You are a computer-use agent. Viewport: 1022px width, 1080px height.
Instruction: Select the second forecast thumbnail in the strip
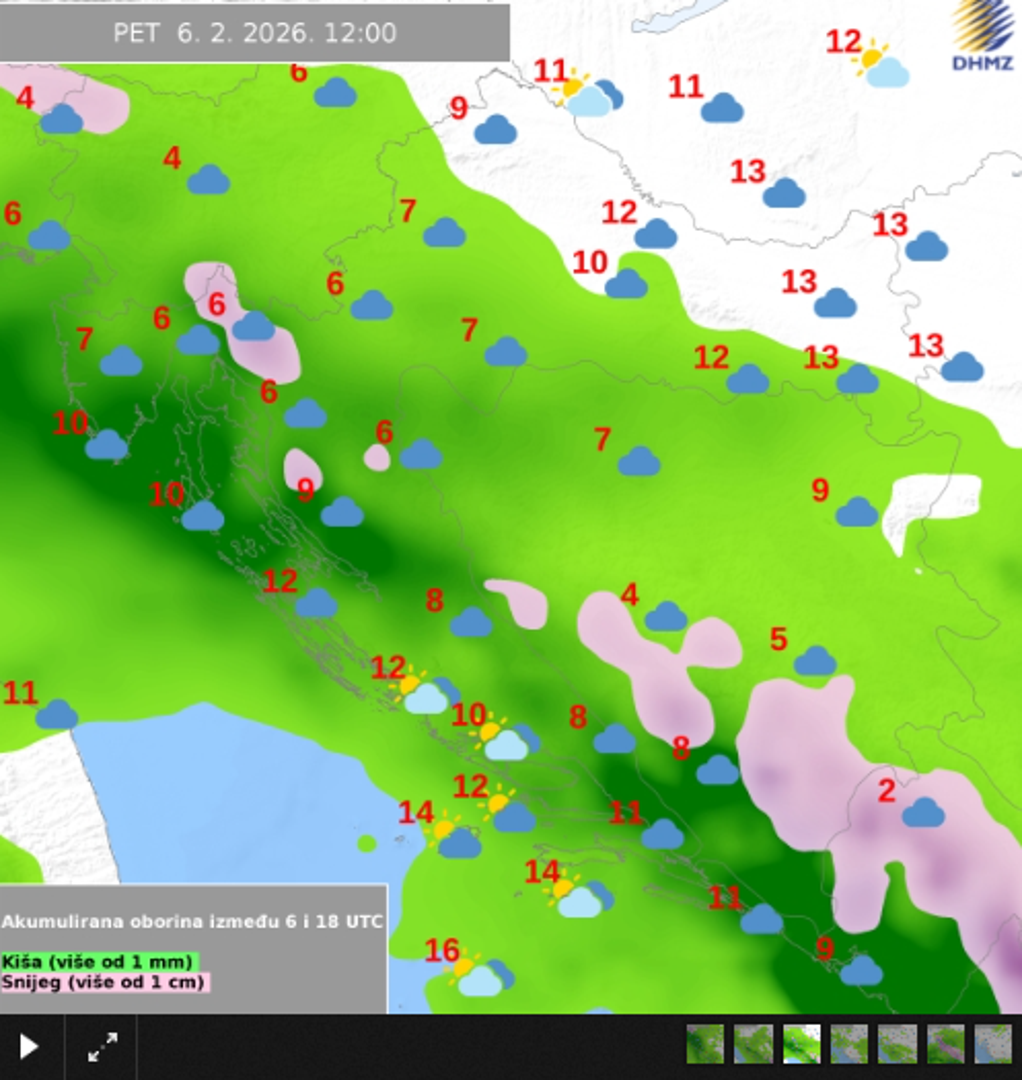point(753,1044)
